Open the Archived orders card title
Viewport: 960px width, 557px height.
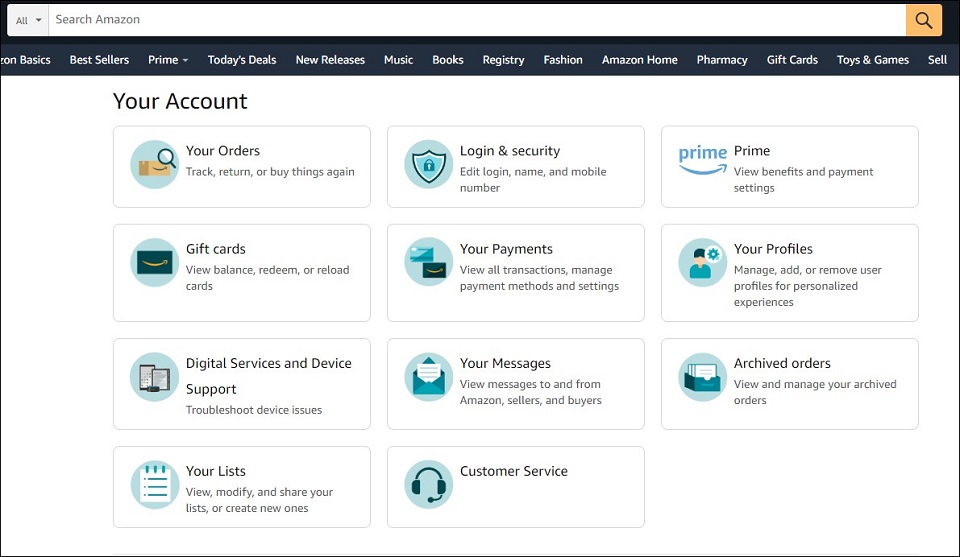[782, 364]
